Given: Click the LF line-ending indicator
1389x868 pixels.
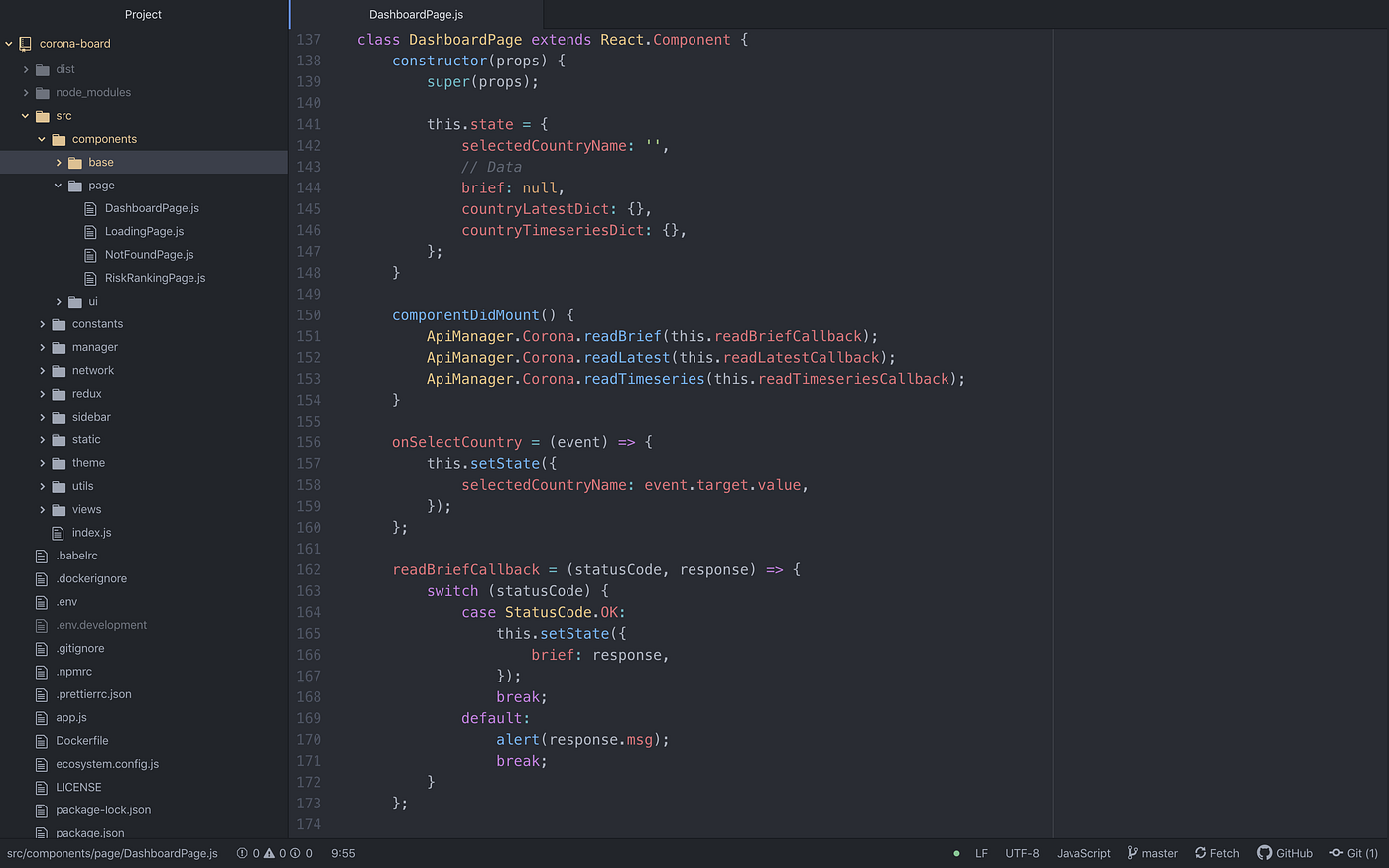Looking at the screenshot, I should (981, 853).
